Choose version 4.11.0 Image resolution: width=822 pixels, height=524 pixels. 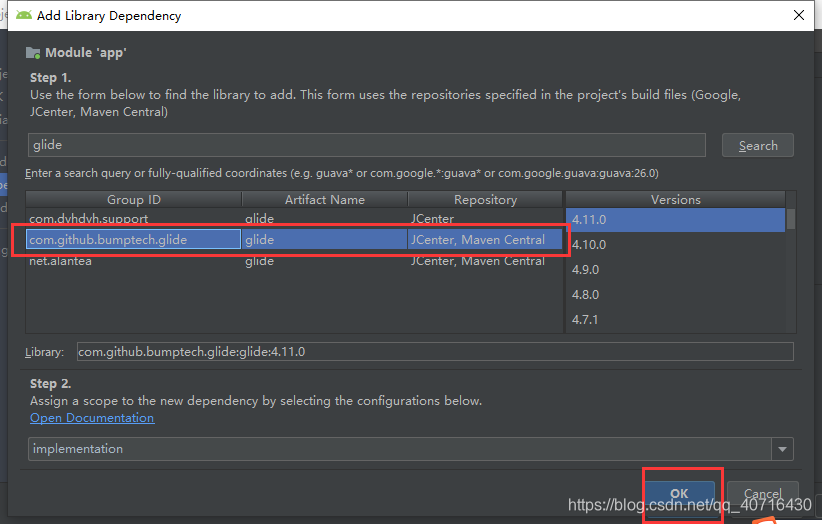point(675,220)
